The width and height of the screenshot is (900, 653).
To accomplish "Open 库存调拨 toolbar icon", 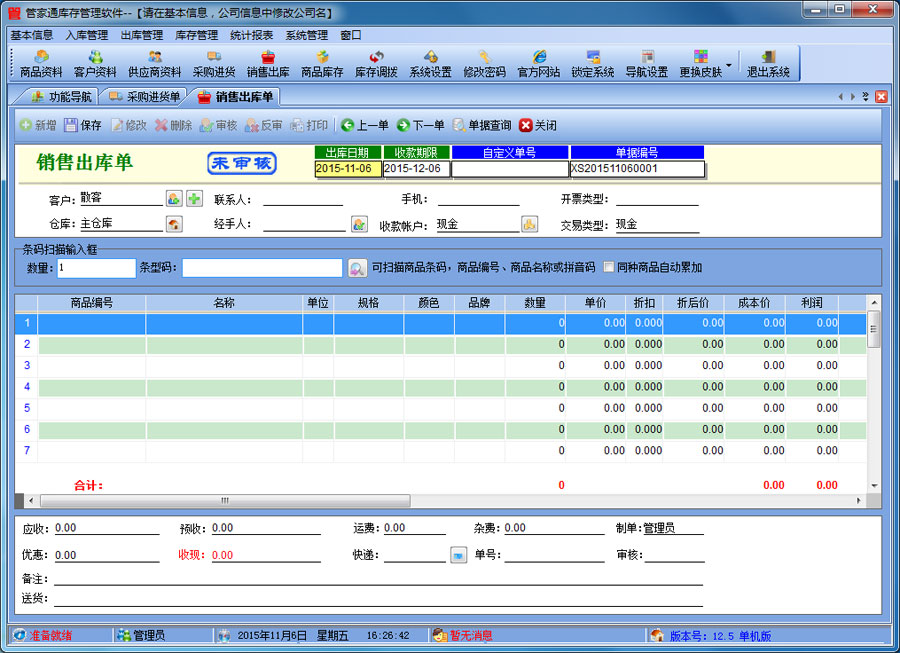I will (x=376, y=64).
